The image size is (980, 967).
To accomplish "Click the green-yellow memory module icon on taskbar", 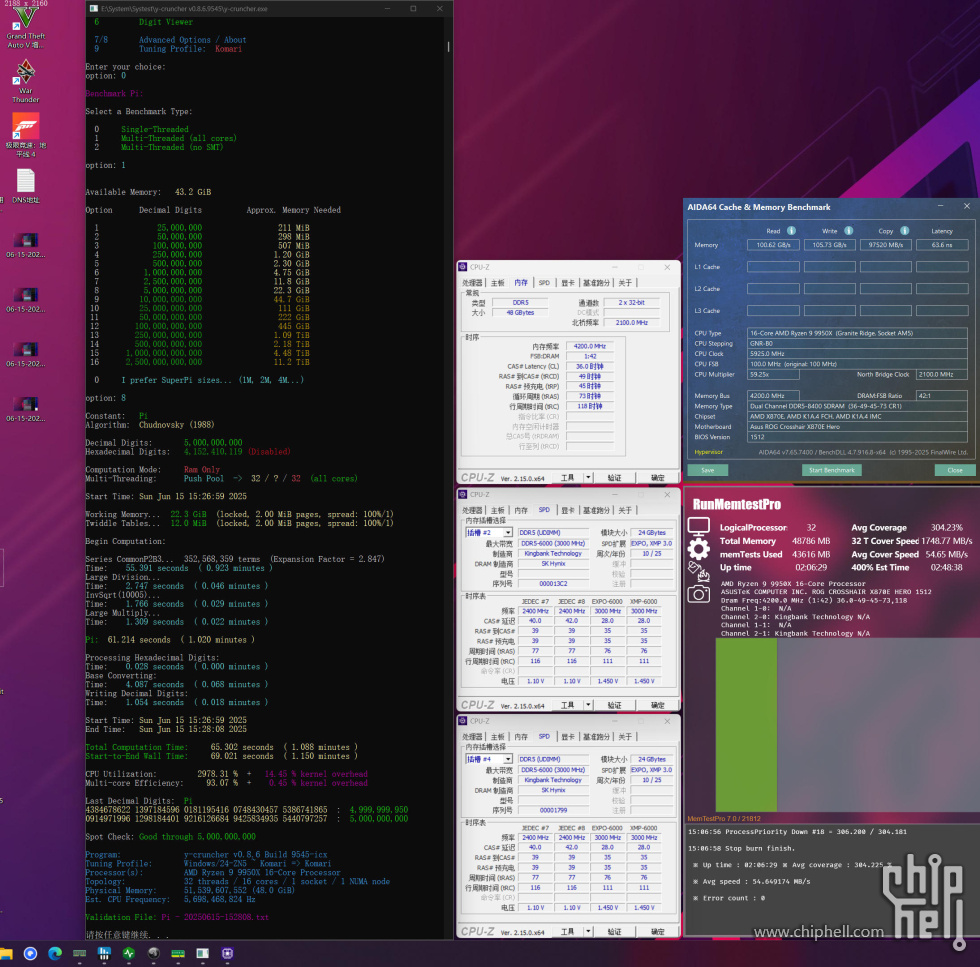I will click(x=178, y=953).
